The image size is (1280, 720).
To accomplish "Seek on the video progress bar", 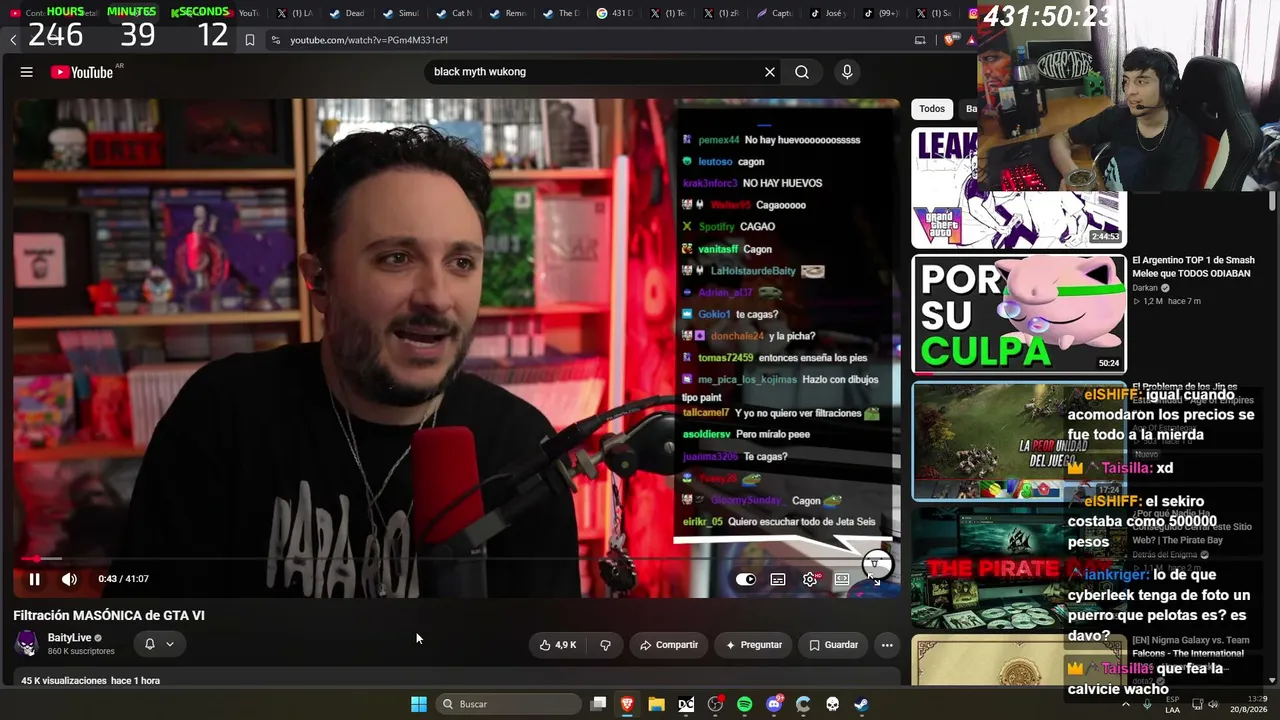I will pos(456,559).
